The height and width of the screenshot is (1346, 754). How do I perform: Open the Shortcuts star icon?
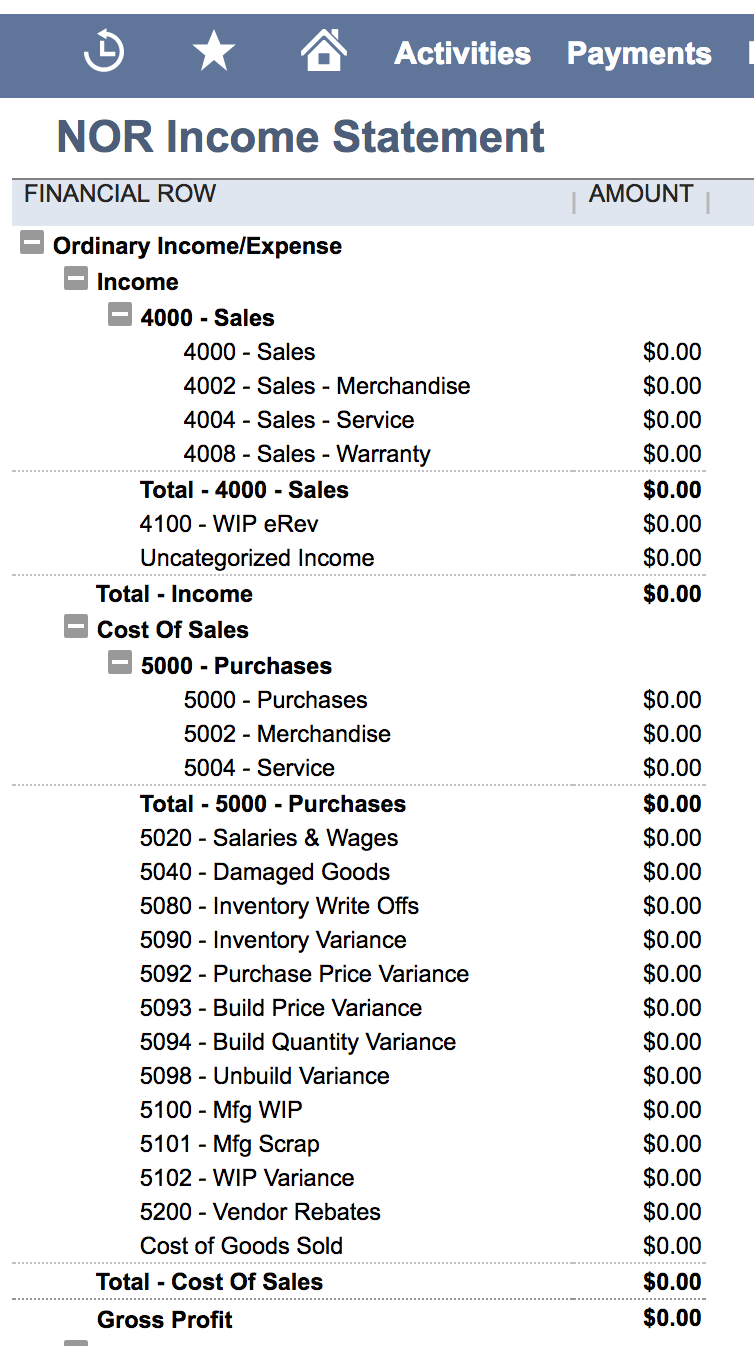pos(214,51)
